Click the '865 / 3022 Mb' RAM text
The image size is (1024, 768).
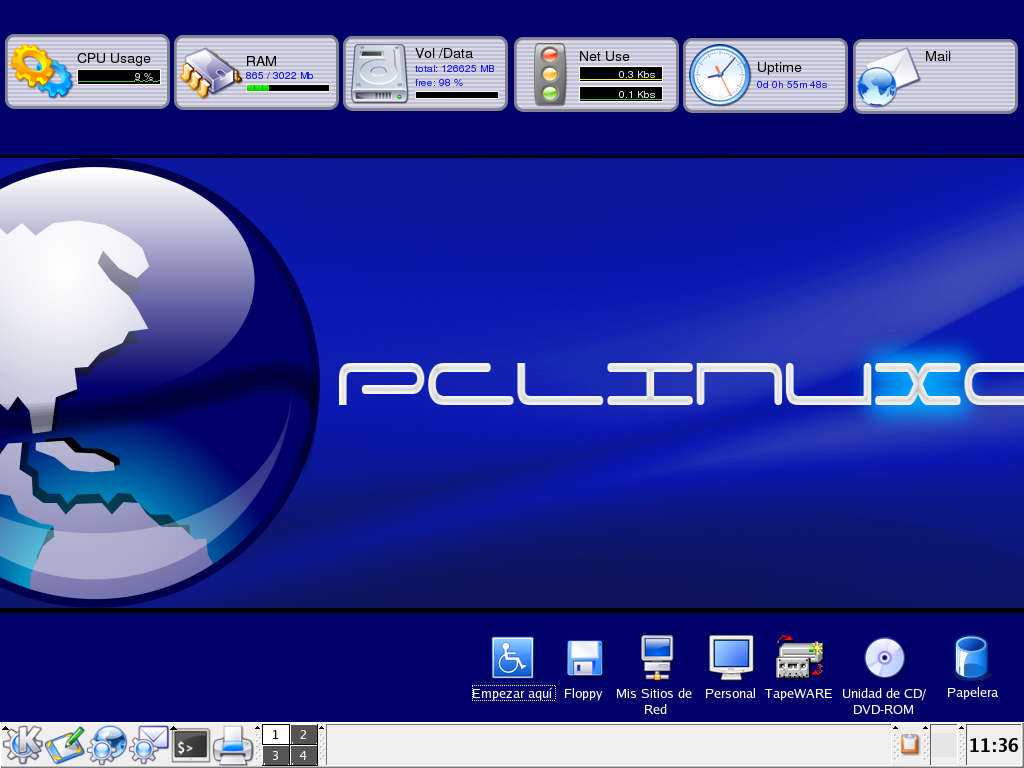point(280,76)
